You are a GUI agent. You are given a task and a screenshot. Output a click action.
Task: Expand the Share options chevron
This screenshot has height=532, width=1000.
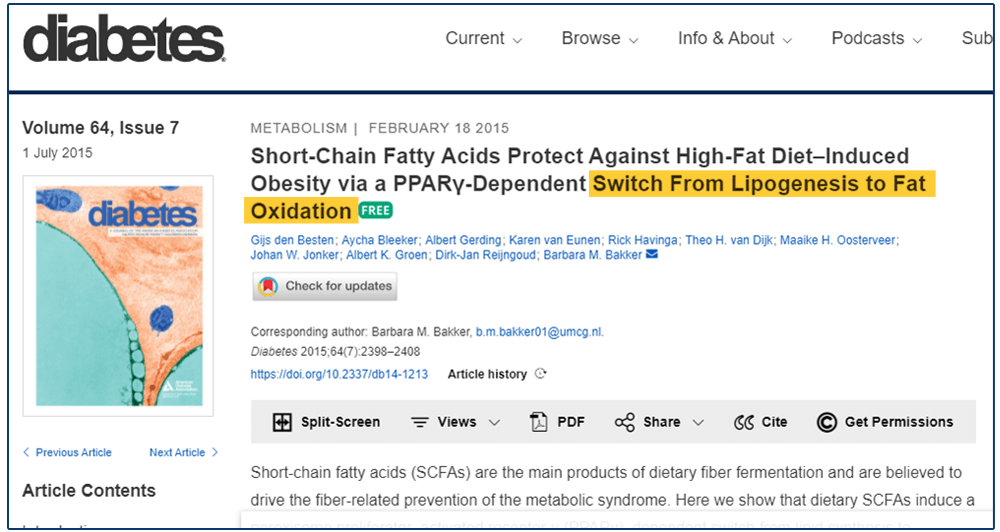pyautogui.click(x=698, y=422)
